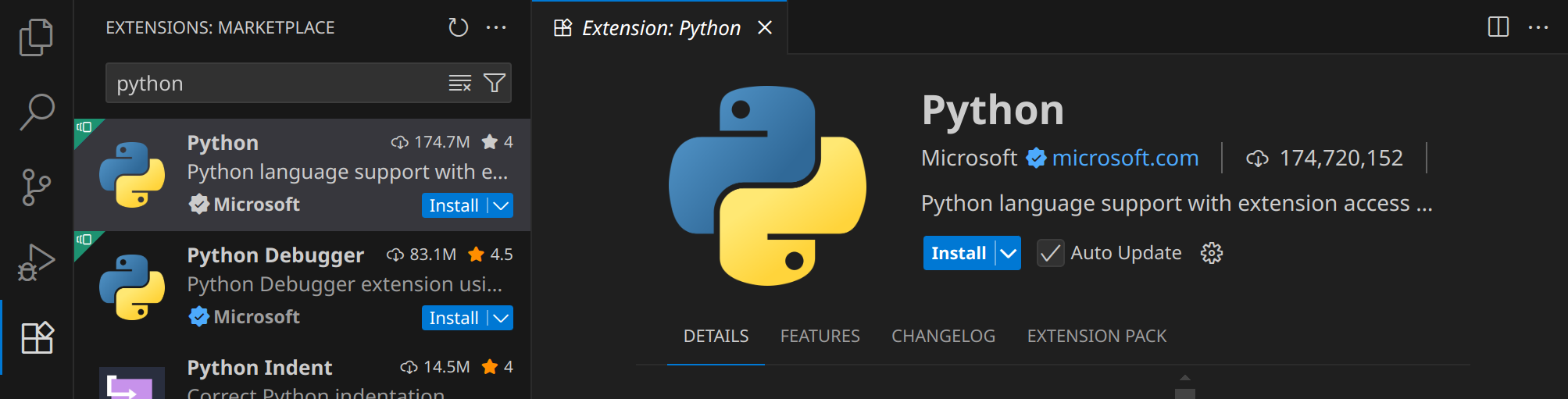Viewport: 1568px width, 399px height.
Task: Open the Search view in activity bar
Action: coord(36,112)
